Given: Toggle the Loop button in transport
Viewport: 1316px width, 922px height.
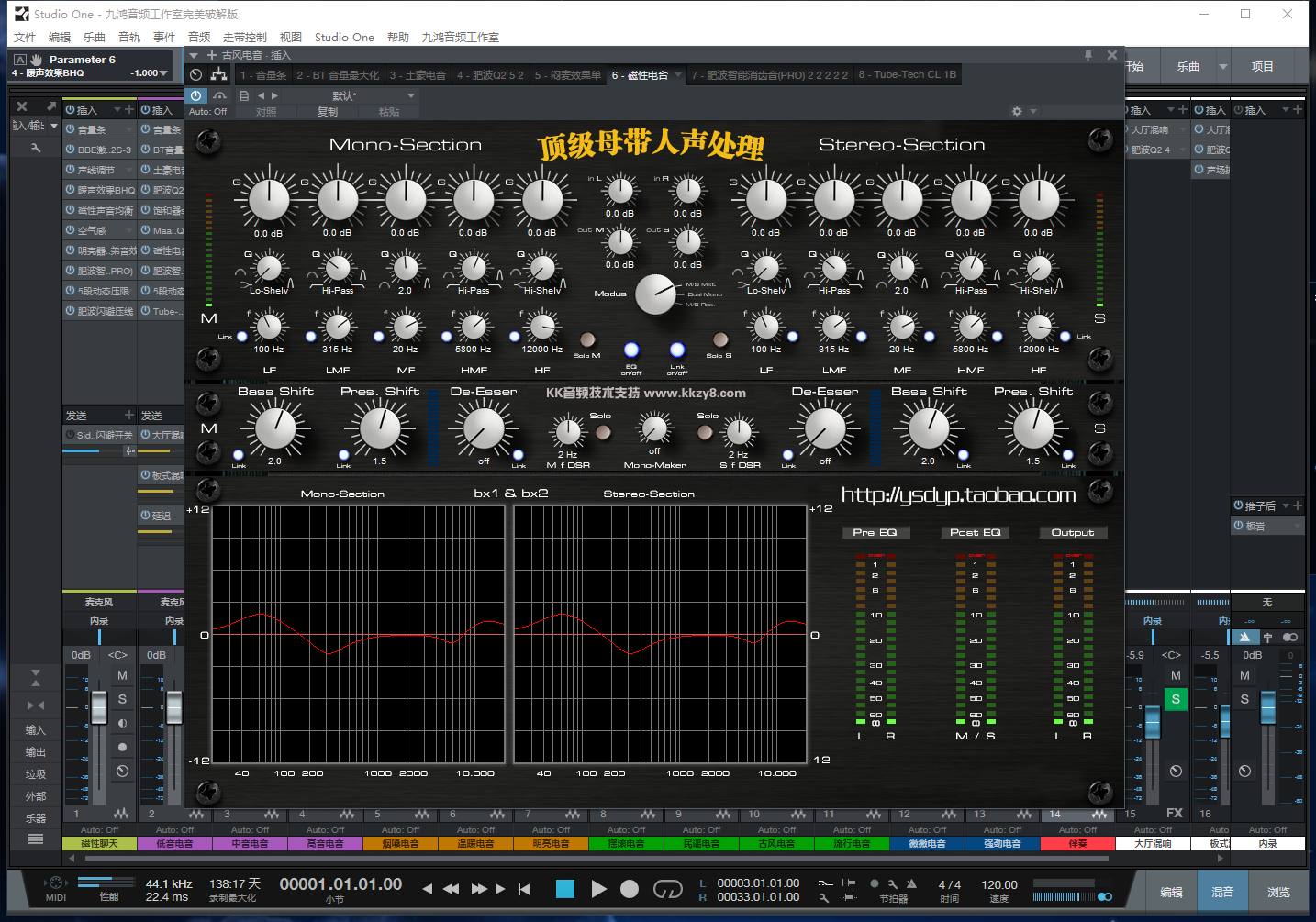Looking at the screenshot, I should (x=667, y=888).
